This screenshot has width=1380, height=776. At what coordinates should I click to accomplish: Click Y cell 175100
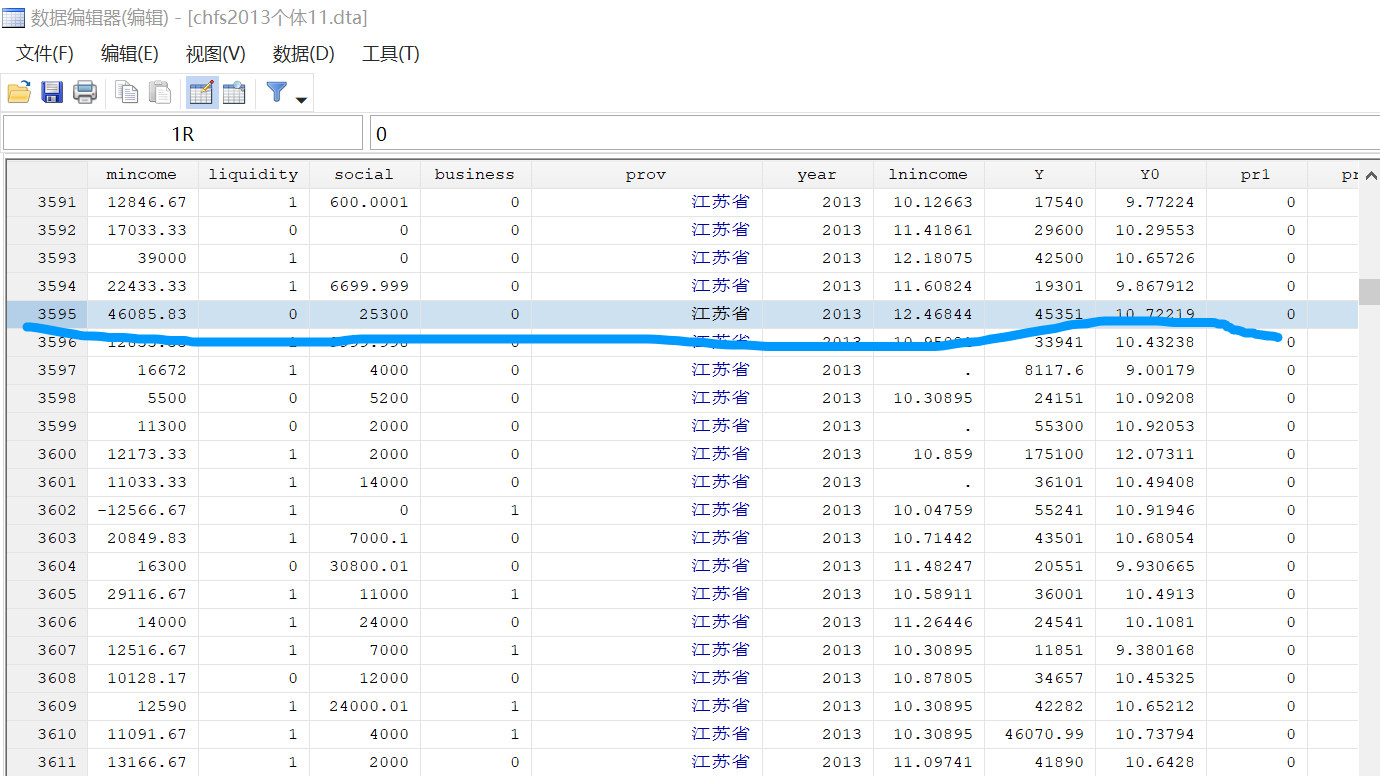pos(1039,454)
